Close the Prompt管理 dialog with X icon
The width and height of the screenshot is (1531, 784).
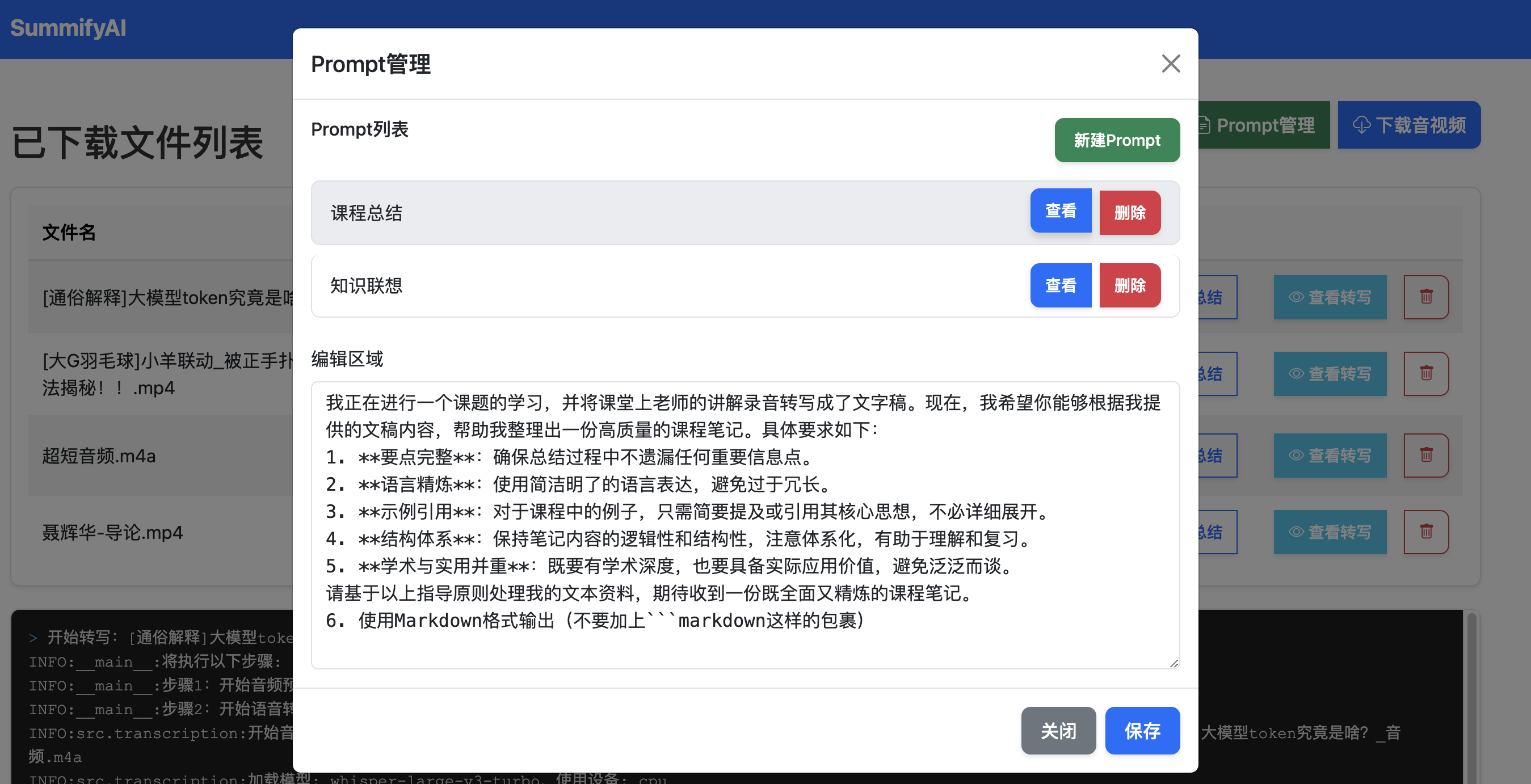1170,64
